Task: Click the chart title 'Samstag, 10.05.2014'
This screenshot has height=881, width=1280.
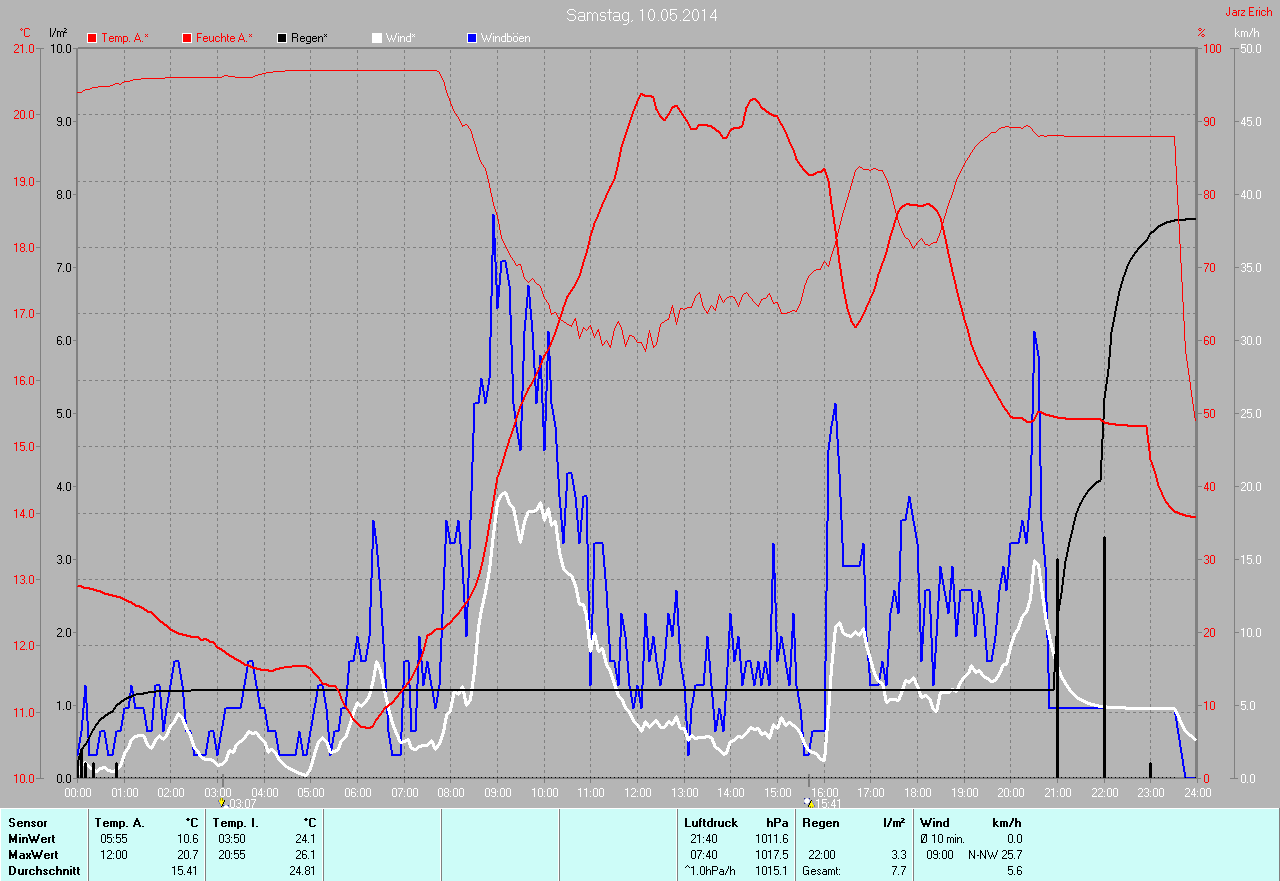Action: click(641, 15)
